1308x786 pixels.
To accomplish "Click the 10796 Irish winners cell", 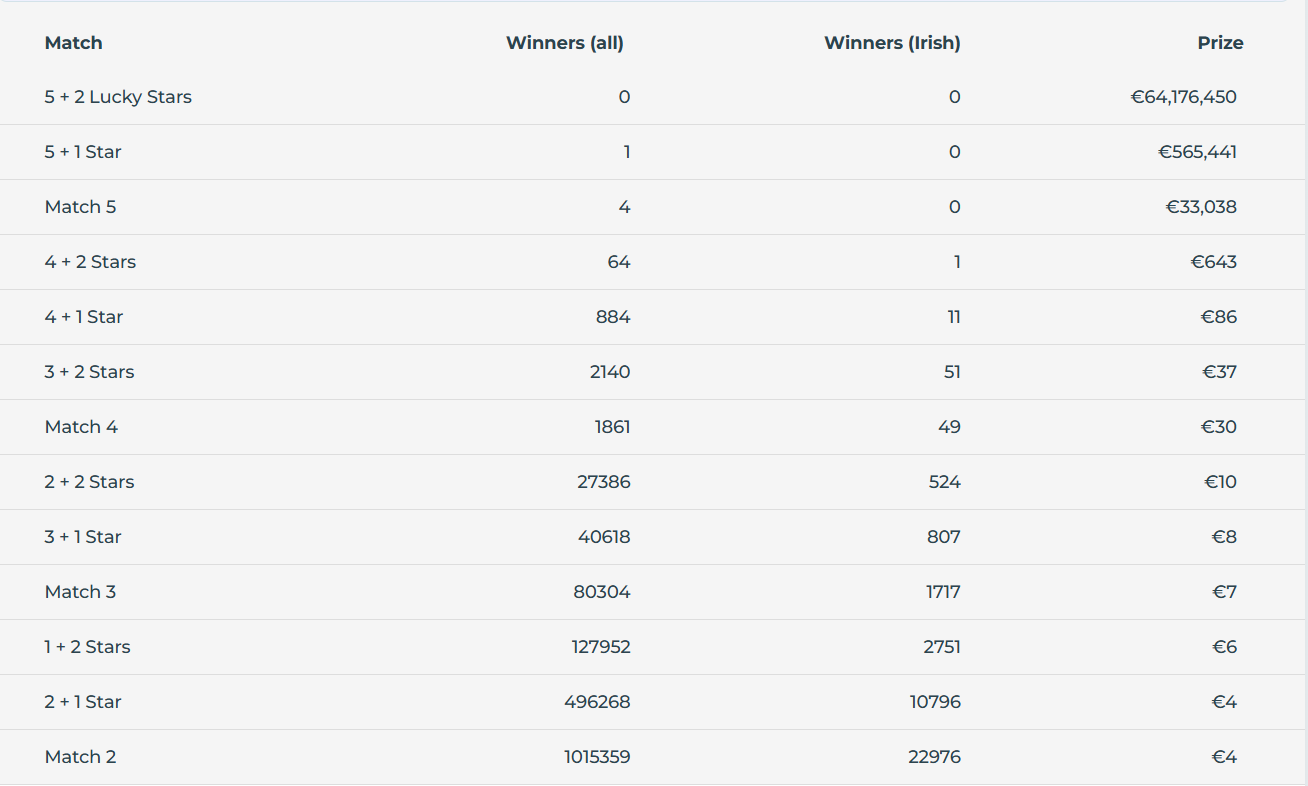I will (x=934, y=702).
